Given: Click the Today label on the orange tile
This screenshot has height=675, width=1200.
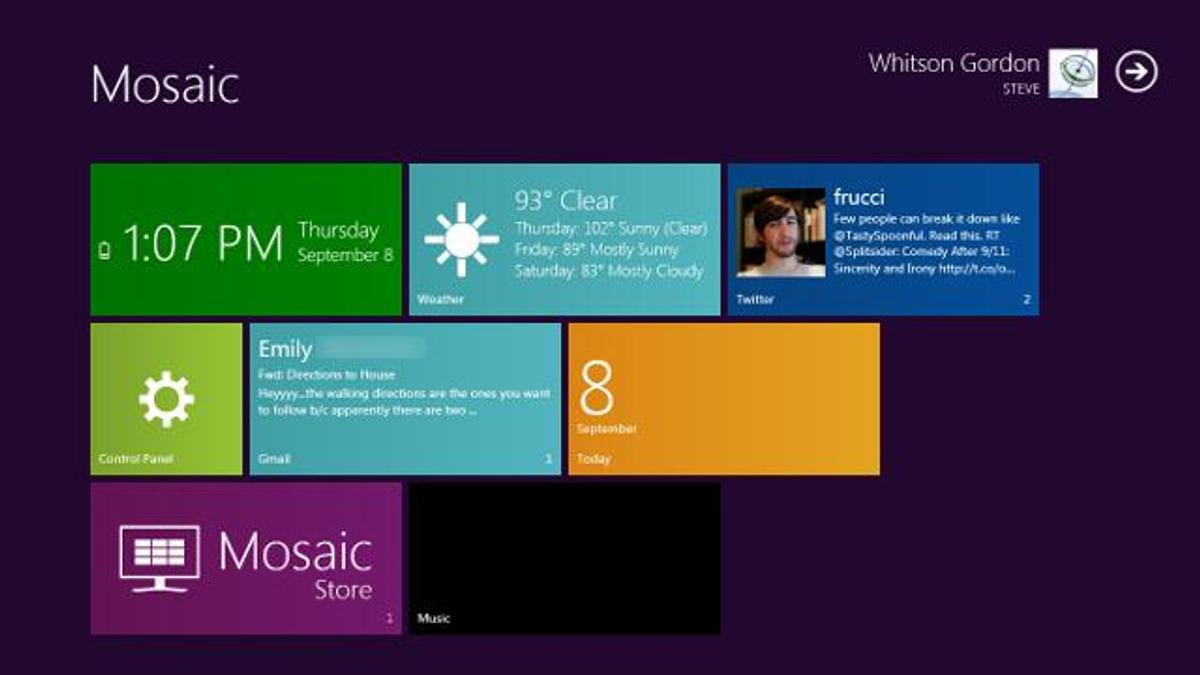Looking at the screenshot, I should pyautogui.click(x=593, y=459).
